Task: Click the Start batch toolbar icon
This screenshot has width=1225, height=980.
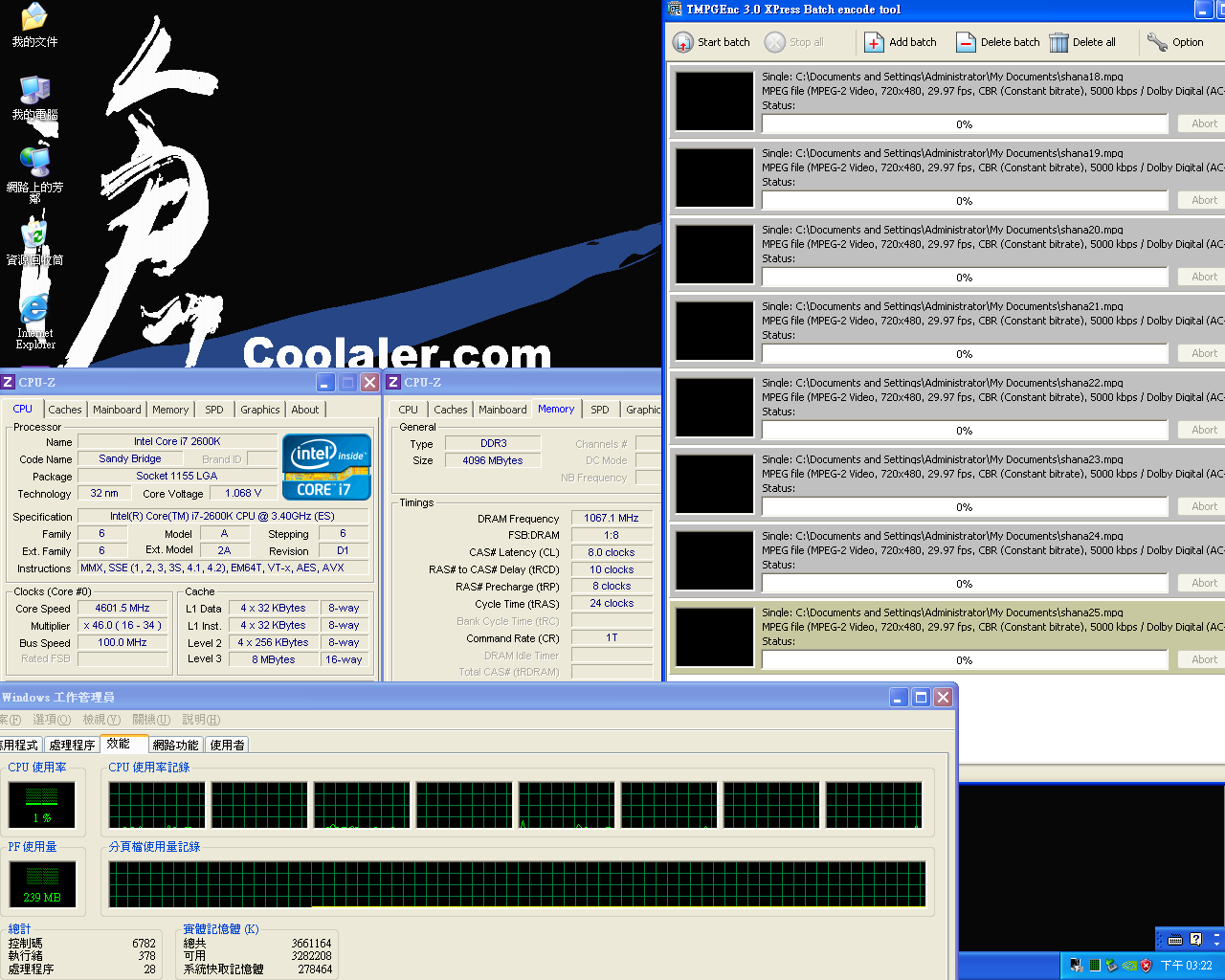Action: 682,42
